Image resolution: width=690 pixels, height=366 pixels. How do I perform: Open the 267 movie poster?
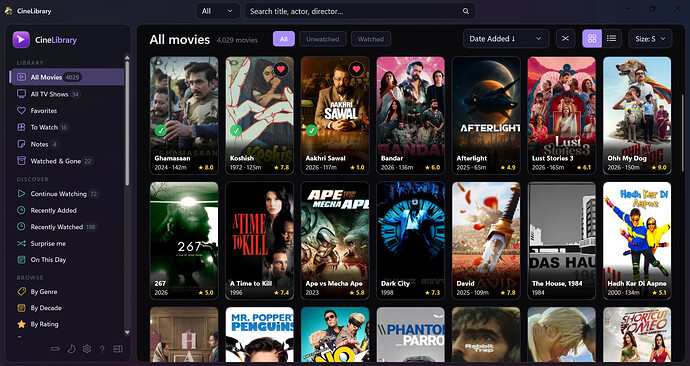click(184, 241)
